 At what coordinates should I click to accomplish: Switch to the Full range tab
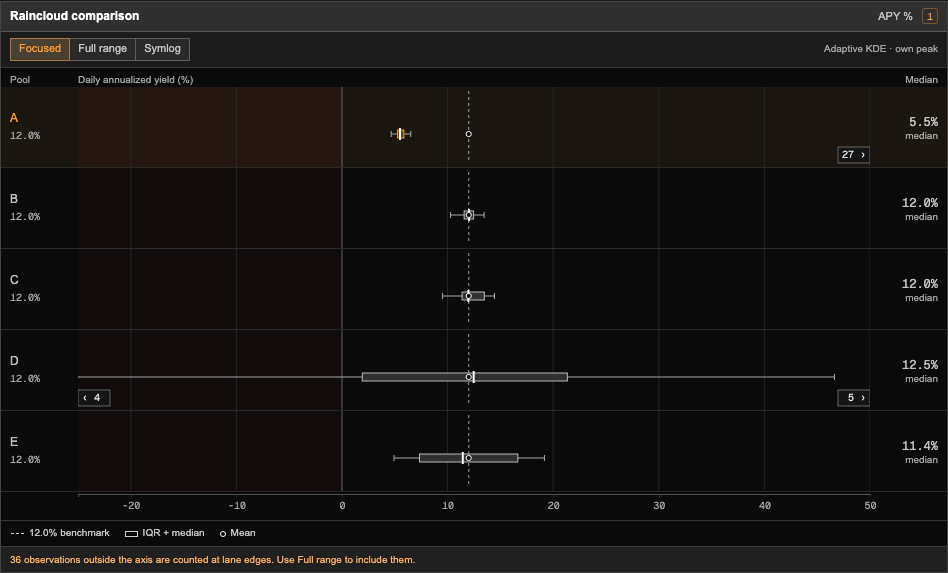pos(103,49)
